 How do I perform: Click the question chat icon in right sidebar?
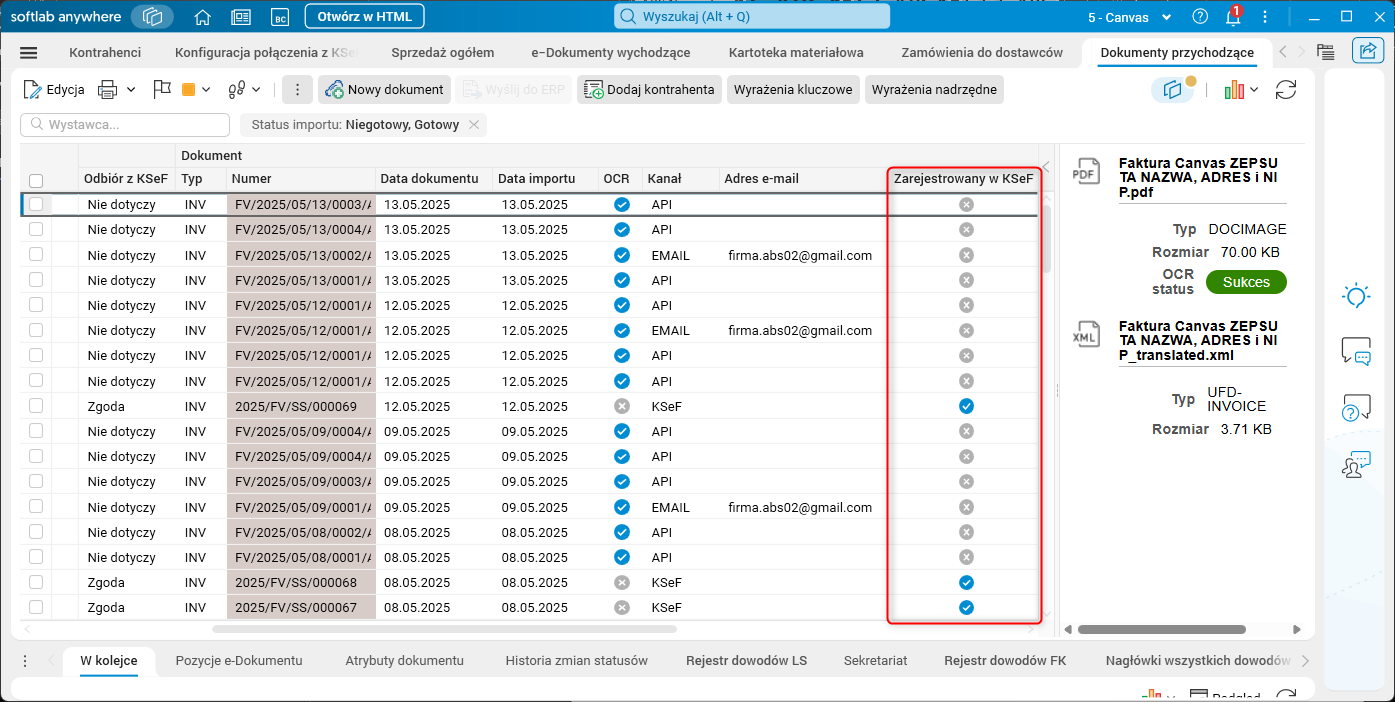[x=1356, y=408]
